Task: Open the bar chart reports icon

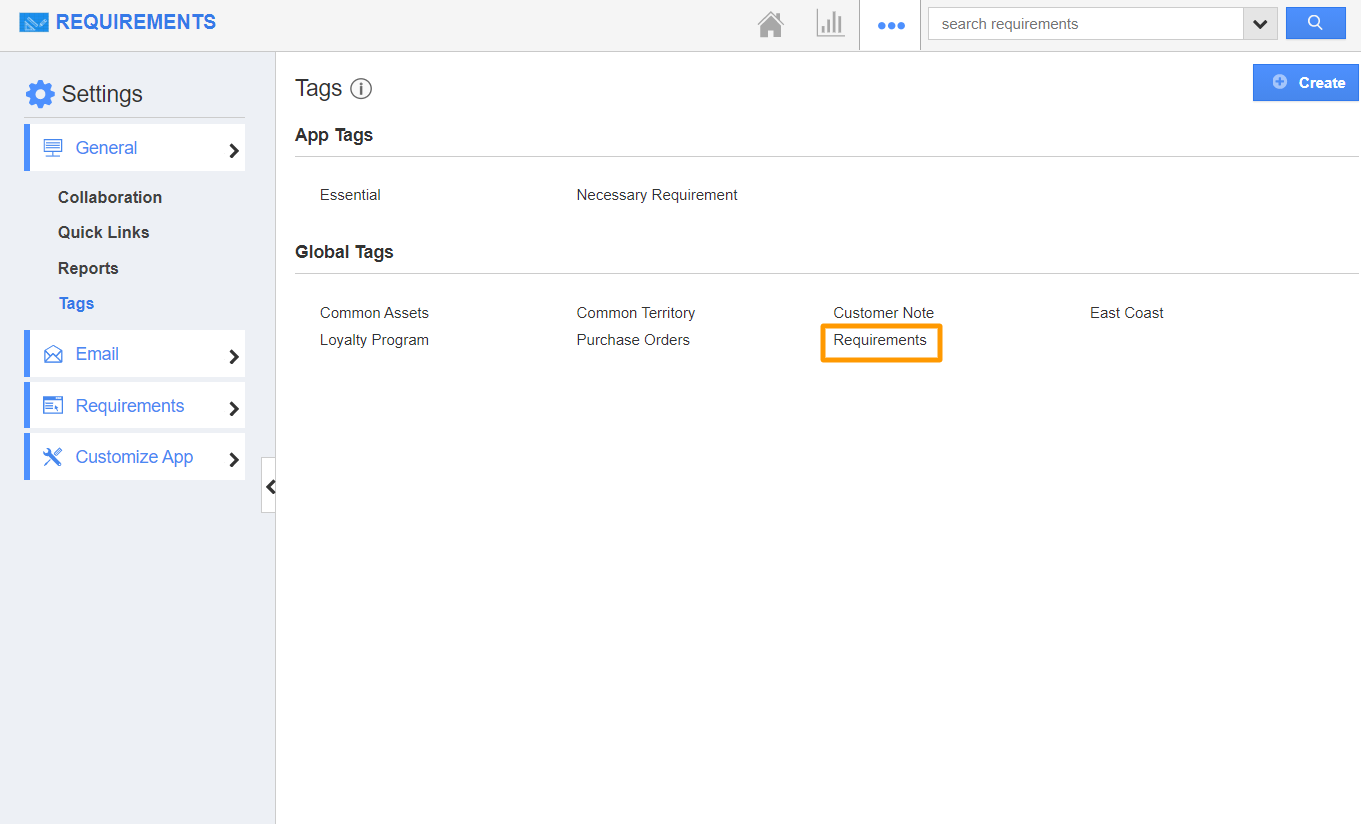Action: point(830,24)
